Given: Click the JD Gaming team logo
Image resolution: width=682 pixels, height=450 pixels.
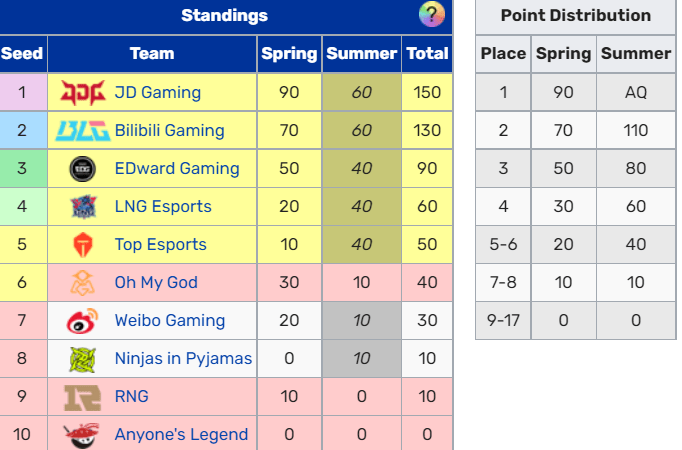Looking at the screenshot, I should (81, 93).
